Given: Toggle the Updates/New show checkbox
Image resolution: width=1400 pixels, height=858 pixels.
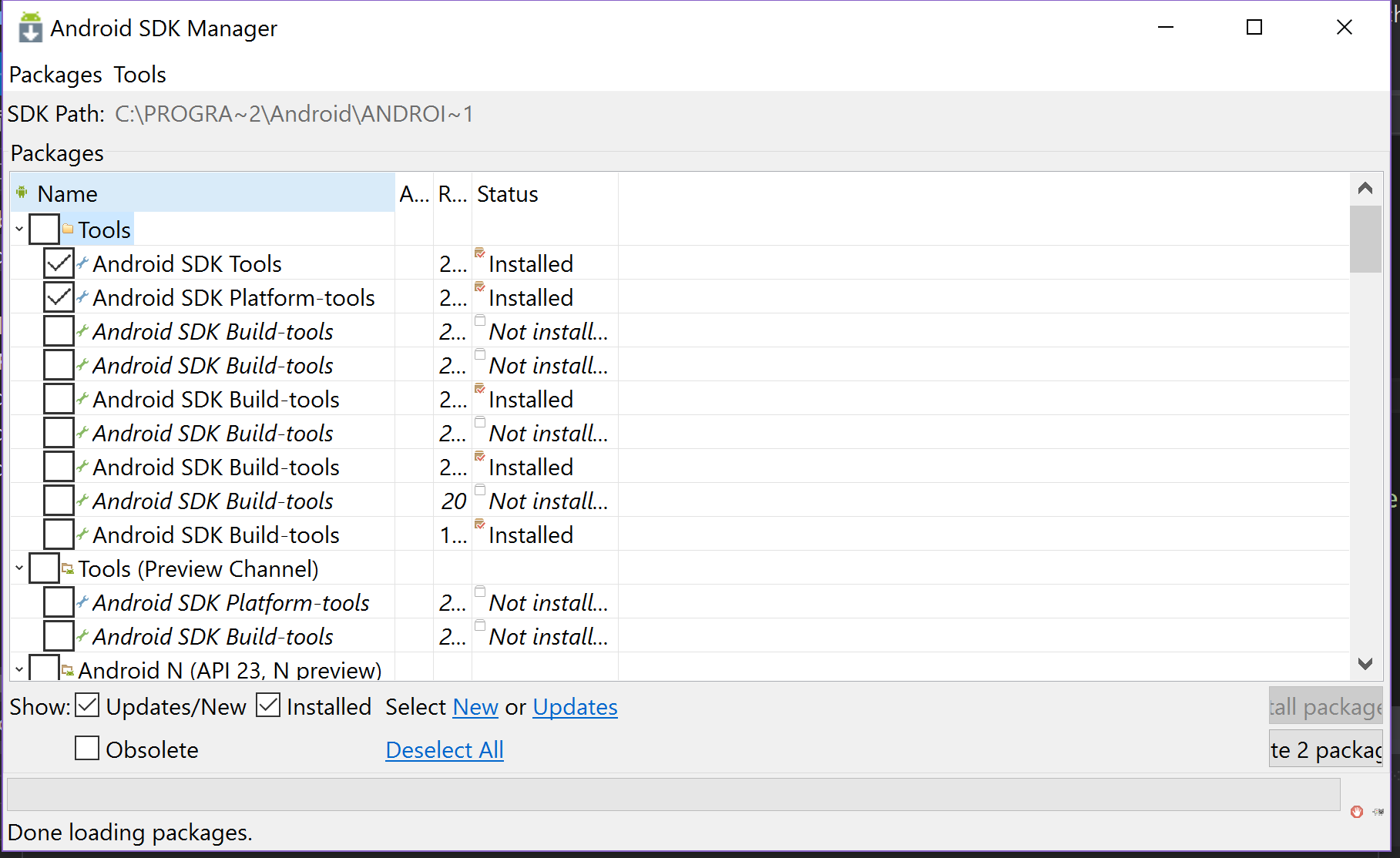Looking at the screenshot, I should (x=87, y=705).
